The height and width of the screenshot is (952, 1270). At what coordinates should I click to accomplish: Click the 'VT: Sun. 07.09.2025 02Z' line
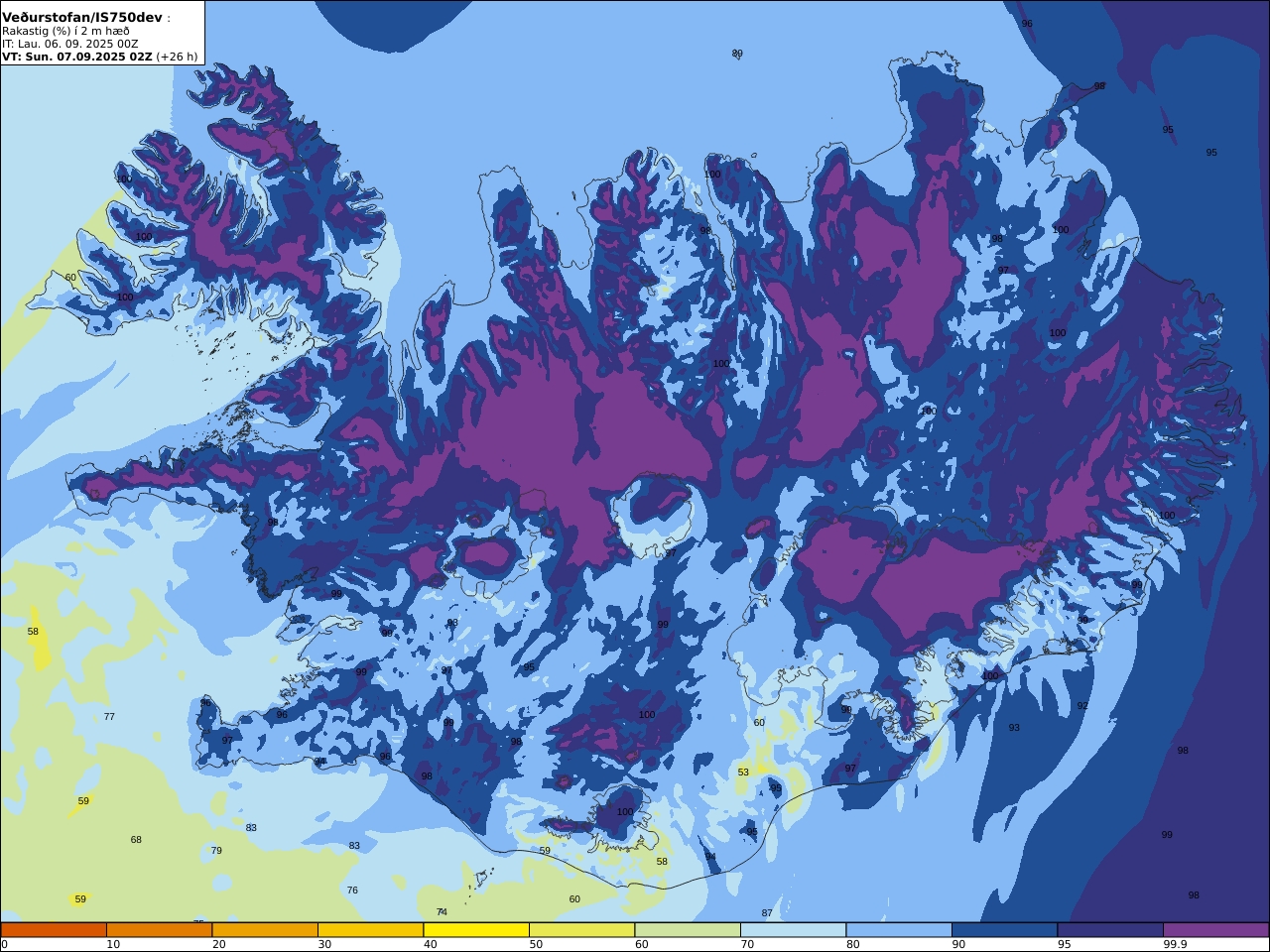tap(77, 57)
